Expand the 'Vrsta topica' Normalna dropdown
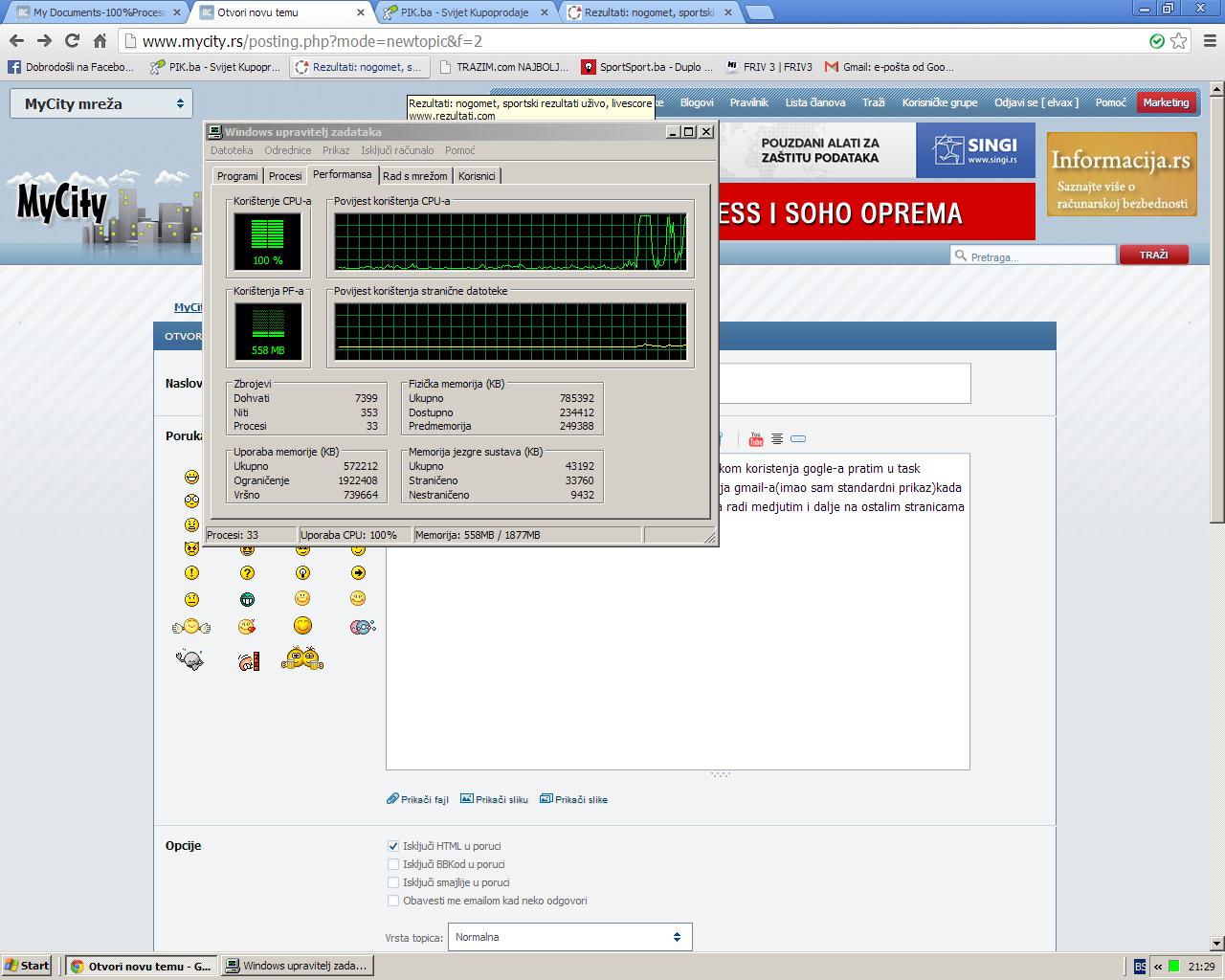 (569, 937)
